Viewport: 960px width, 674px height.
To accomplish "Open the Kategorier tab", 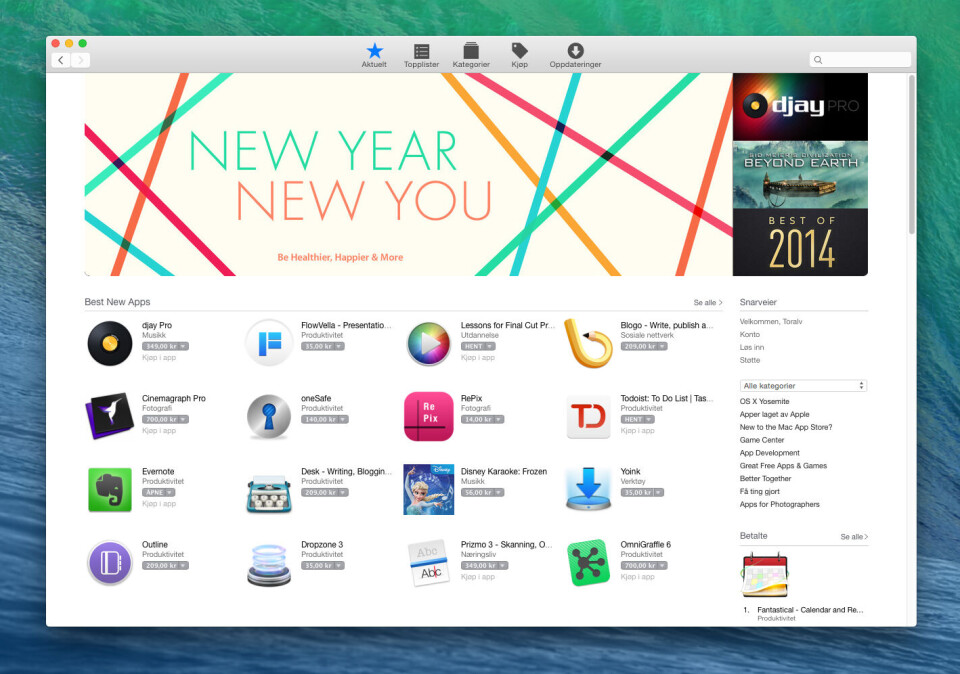I will coord(471,55).
